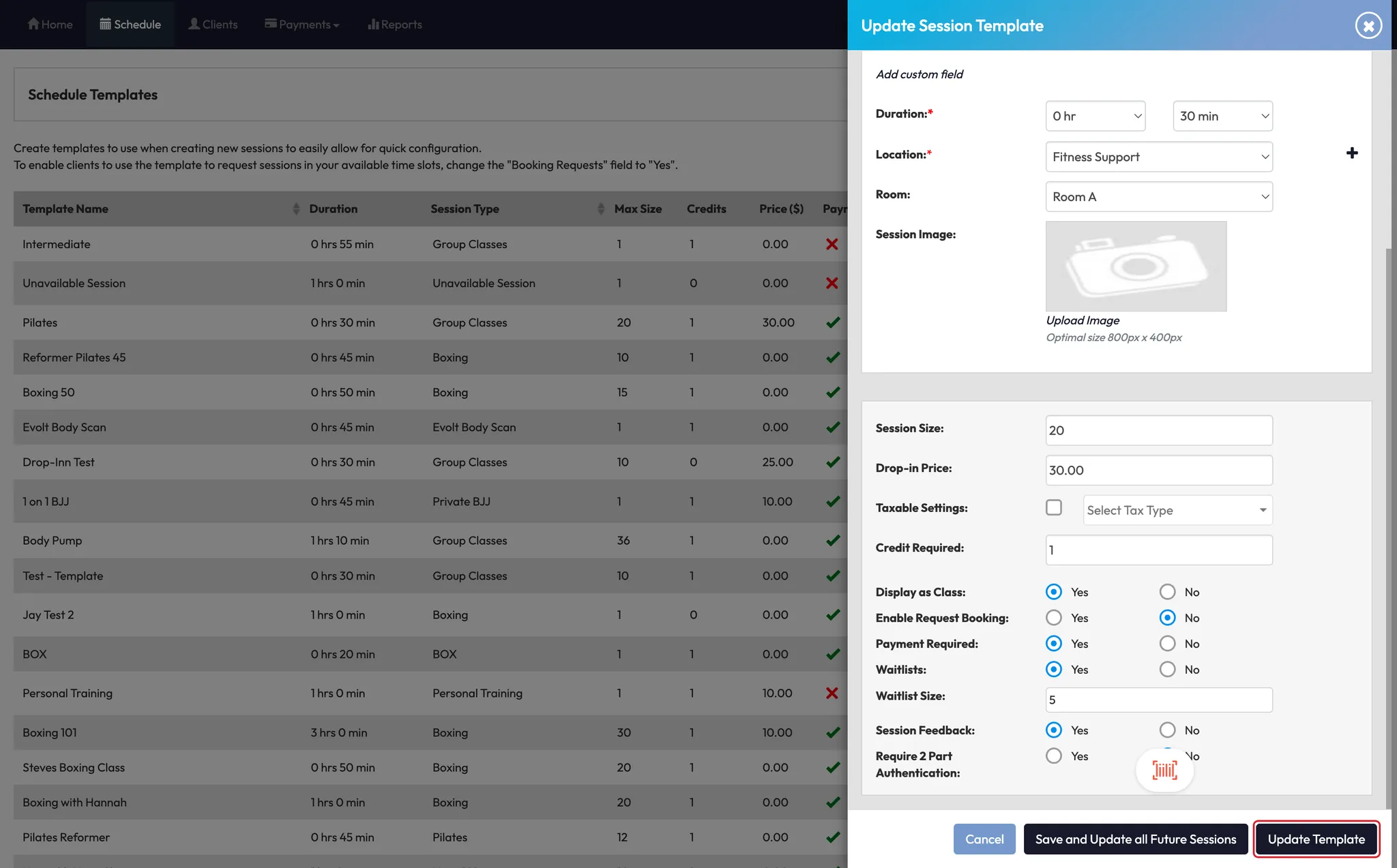This screenshot has height=868, width=1397.
Task: Click the red X on Intermediate row
Action: [x=832, y=244]
